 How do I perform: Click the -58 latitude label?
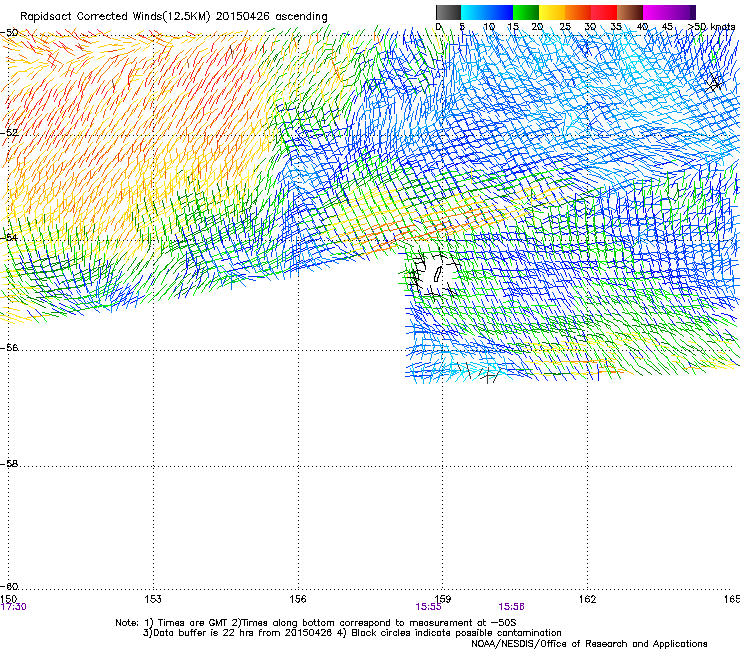click(9, 464)
